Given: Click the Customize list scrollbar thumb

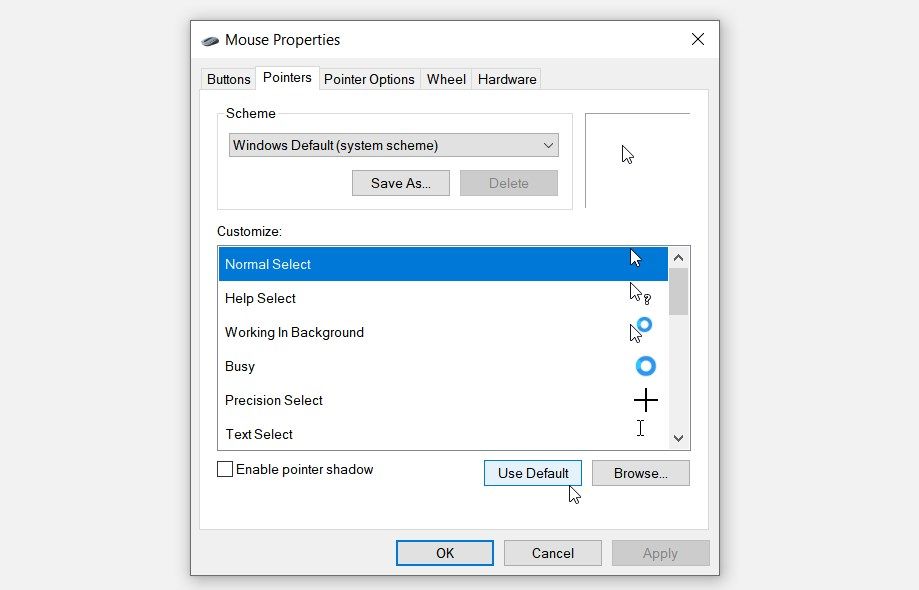Looking at the screenshot, I should pyautogui.click(x=679, y=292).
